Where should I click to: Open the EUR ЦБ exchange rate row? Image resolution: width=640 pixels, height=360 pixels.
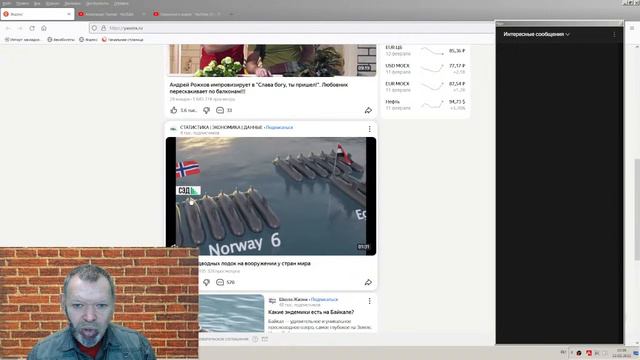click(x=425, y=51)
